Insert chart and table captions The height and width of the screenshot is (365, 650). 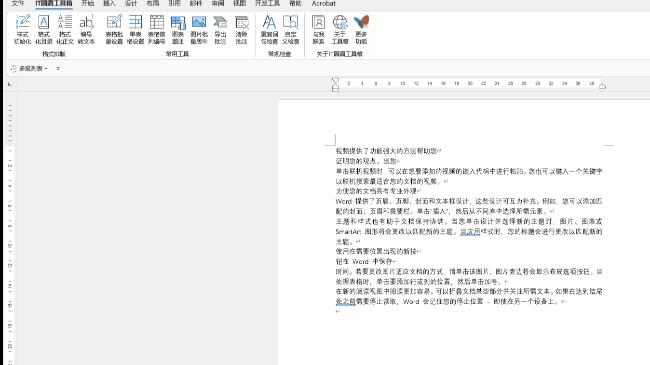178,29
